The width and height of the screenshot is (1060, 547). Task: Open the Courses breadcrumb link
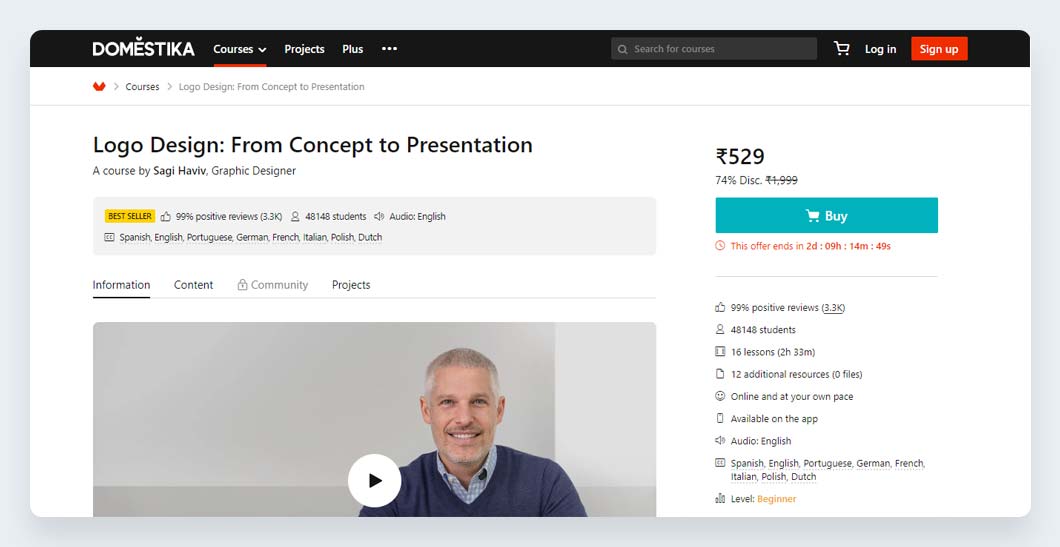point(143,87)
